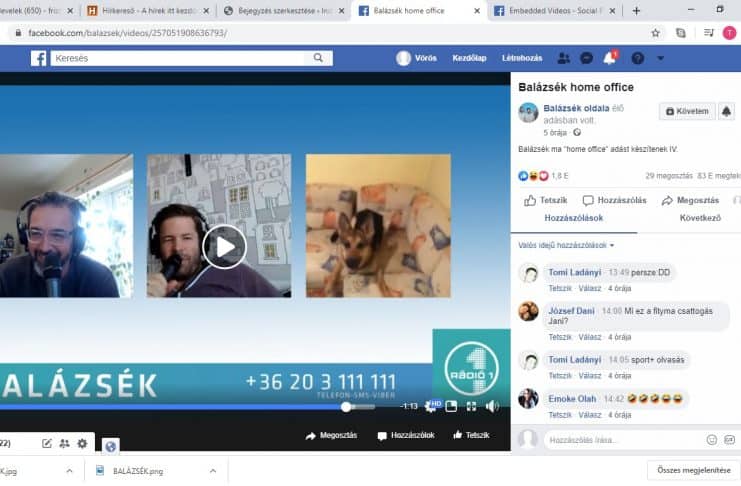This screenshot has height=486, width=741.
Task: Click the search magnifier button
Action: click(x=319, y=58)
